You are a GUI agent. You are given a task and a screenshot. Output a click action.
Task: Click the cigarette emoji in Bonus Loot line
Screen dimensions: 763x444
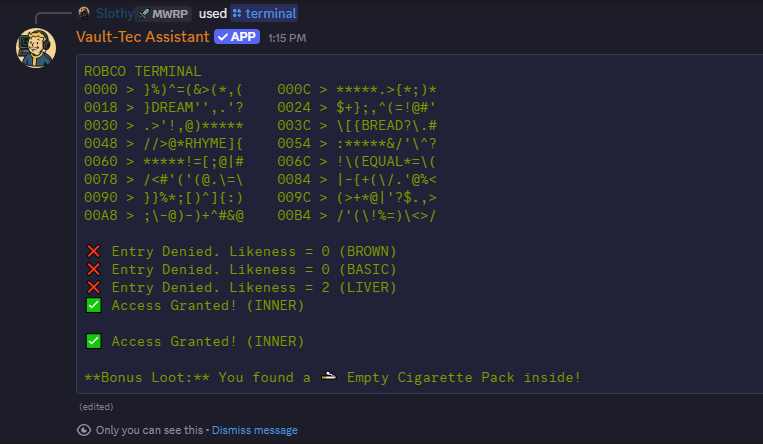pyautogui.click(x=329, y=376)
